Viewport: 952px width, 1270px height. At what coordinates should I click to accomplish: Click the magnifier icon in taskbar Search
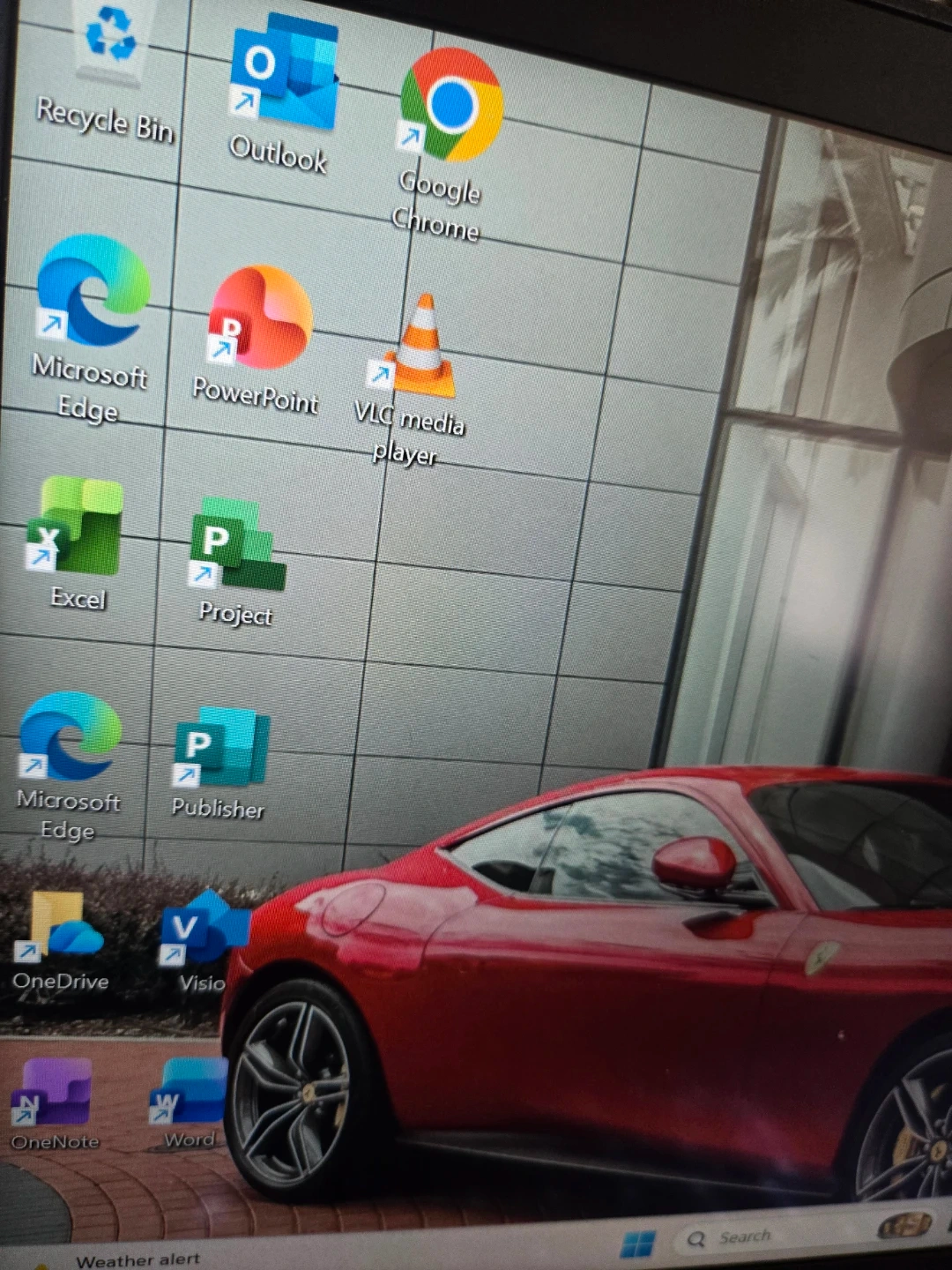(696, 1240)
